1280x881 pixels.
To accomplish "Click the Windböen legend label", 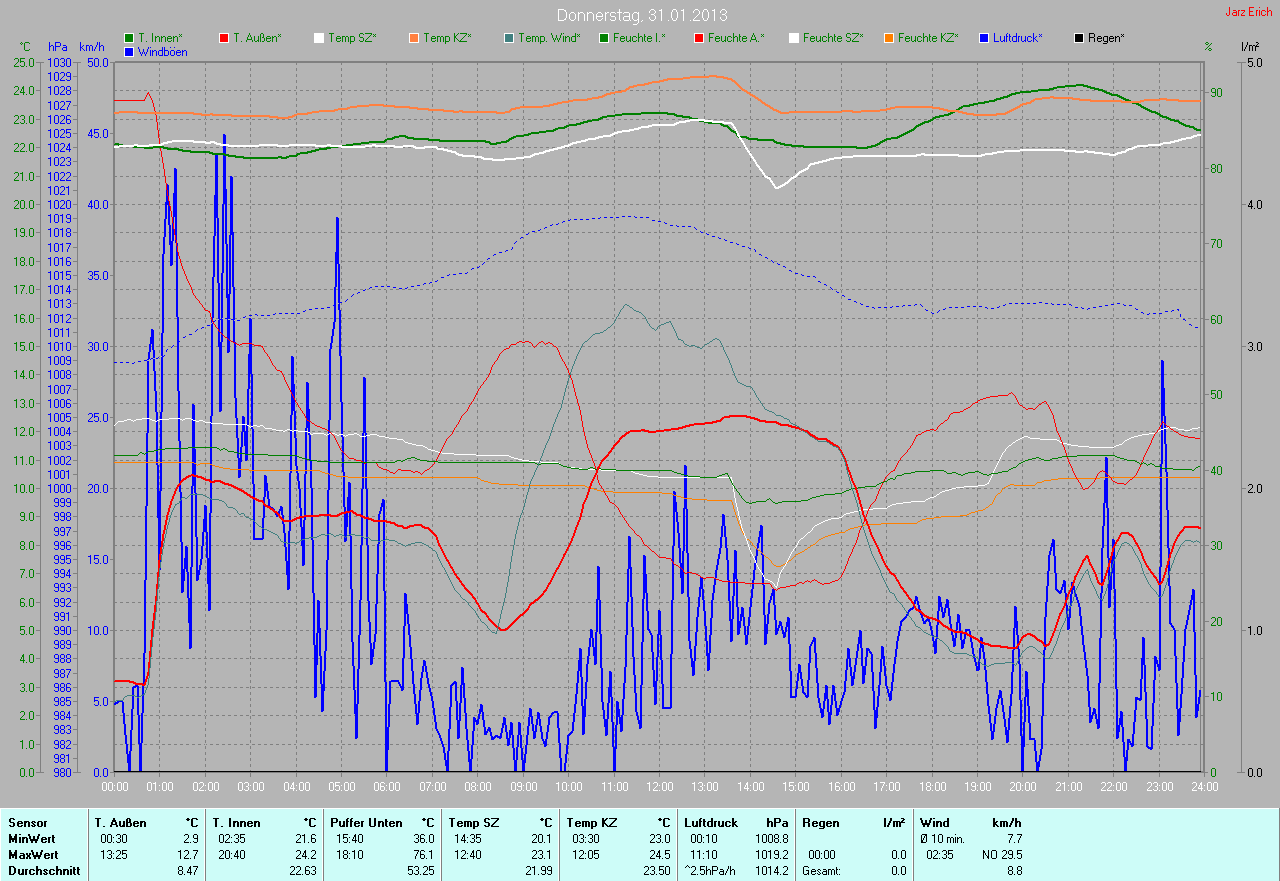I will click(x=161, y=51).
